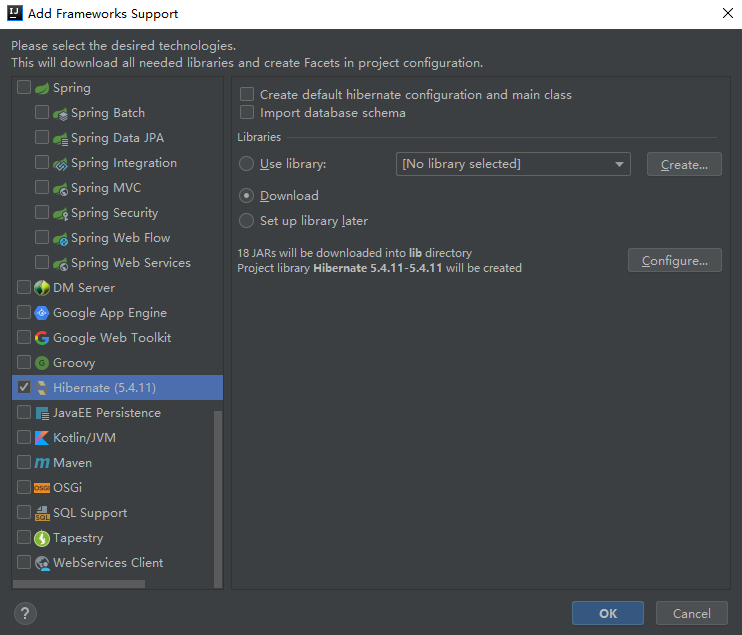
Task: Tick the Google Web Toolkit checkbox
Action: click(24, 337)
